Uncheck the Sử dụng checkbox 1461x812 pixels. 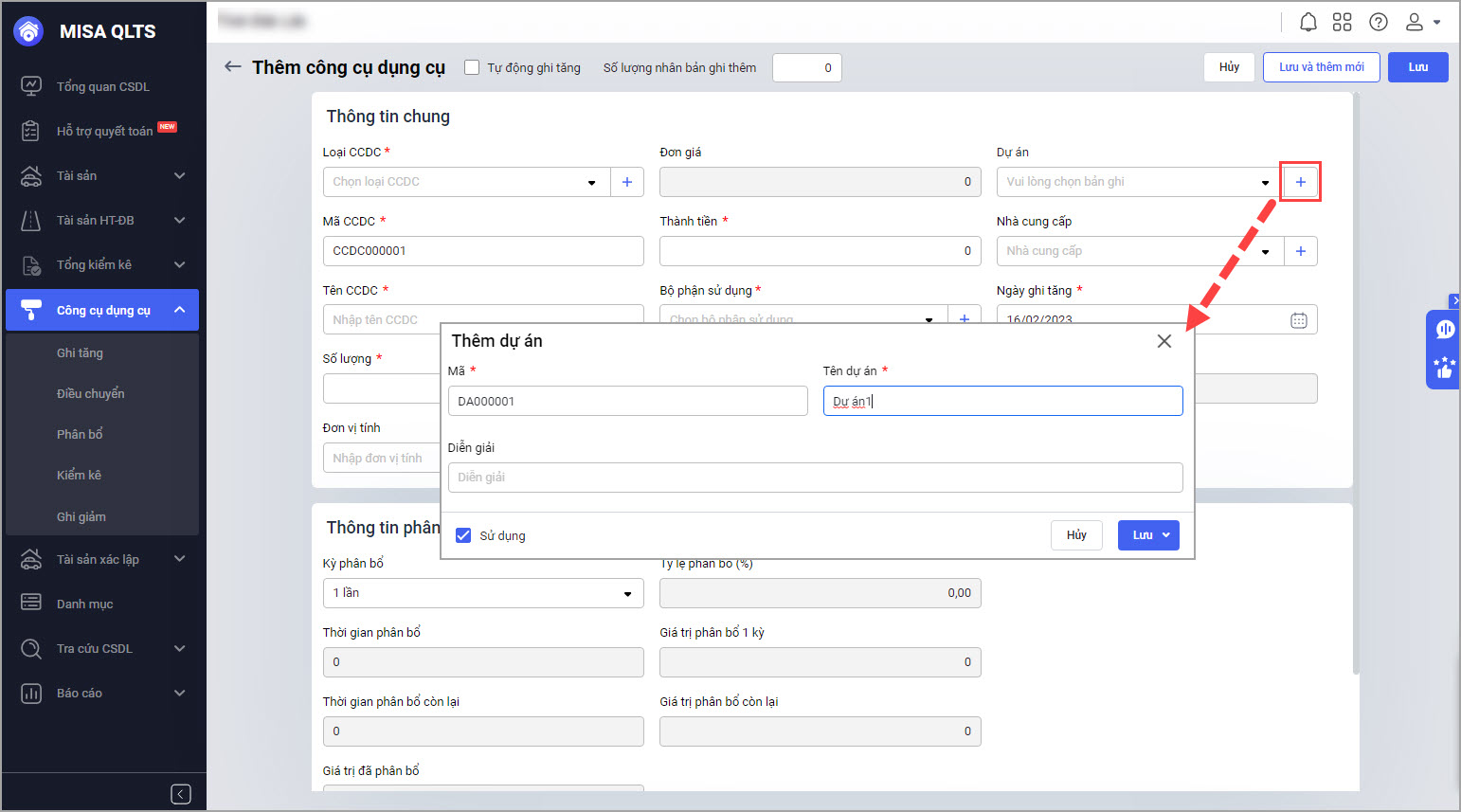click(x=463, y=535)
